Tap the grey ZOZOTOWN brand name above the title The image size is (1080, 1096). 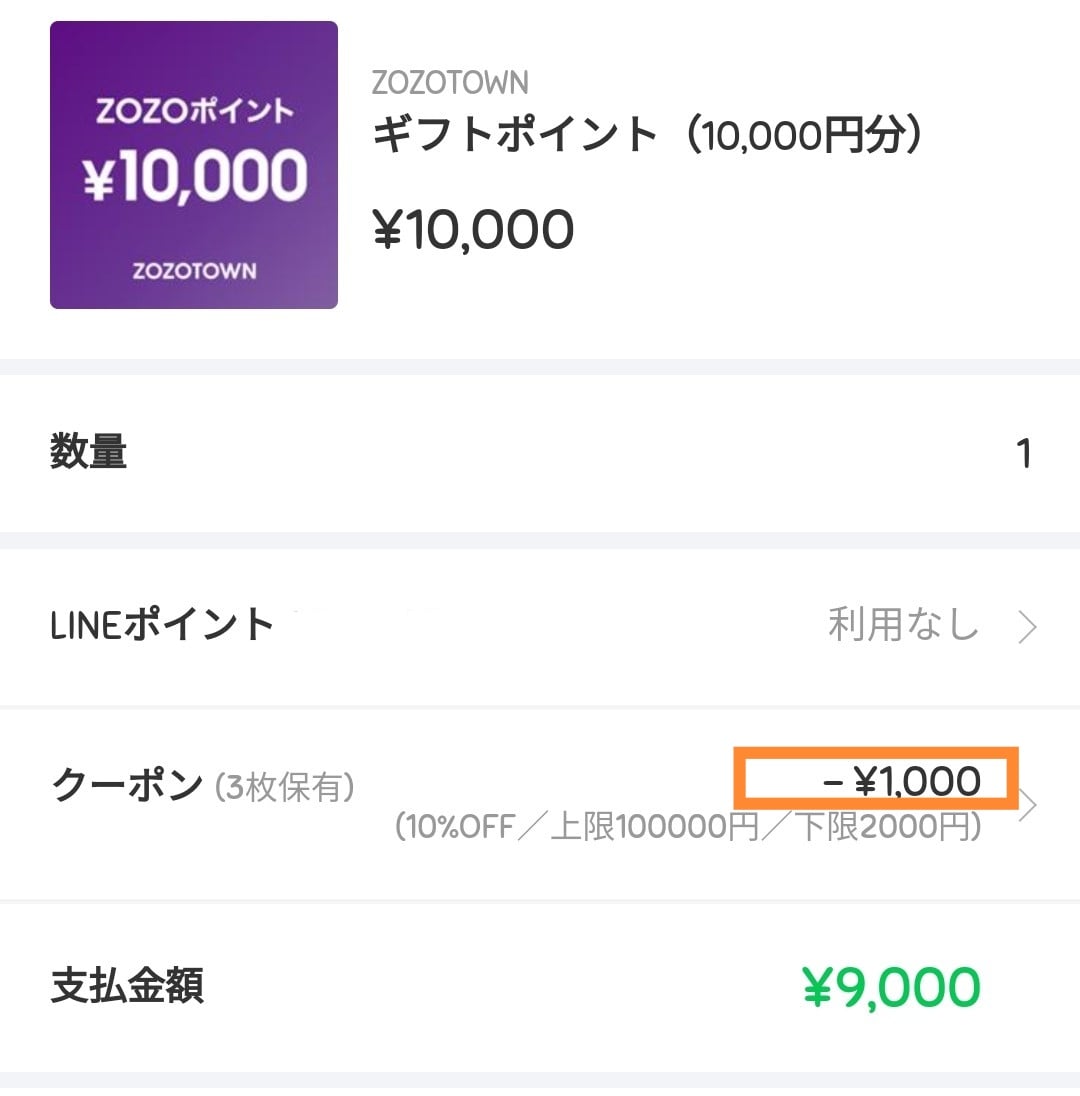click(450, 83)
